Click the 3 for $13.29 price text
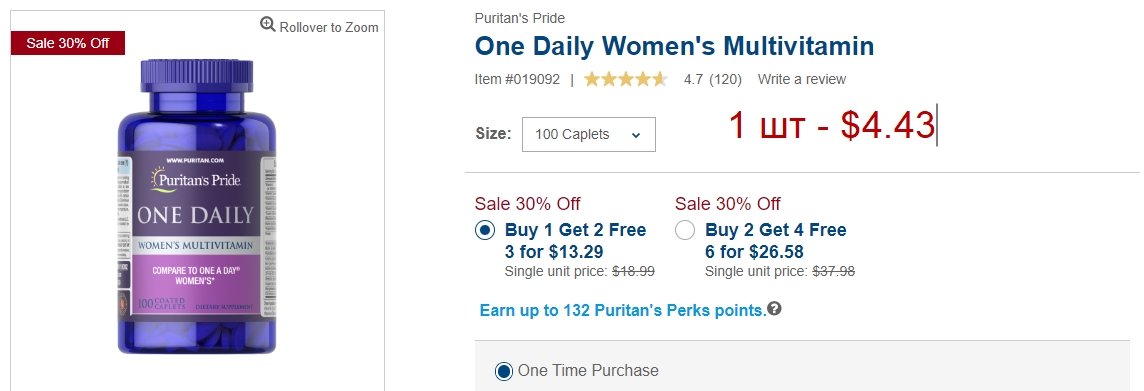This screenshot has width=1144, height=391. click(554, 252)
